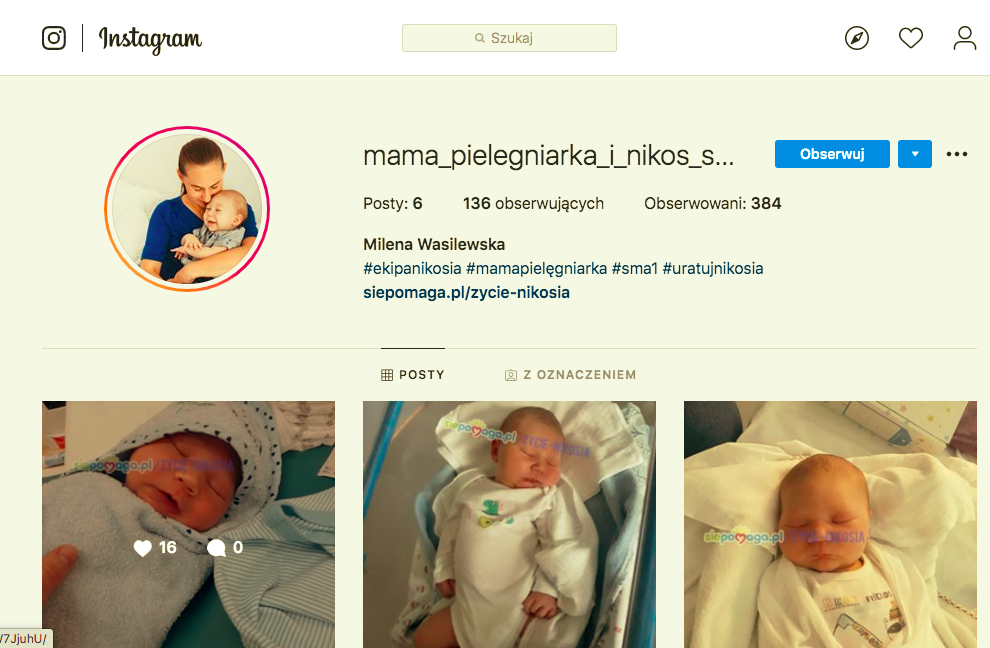This screenshot has width=990, height=648.
Task: Click the likes heart on the first post
Action: coord(143,548)
